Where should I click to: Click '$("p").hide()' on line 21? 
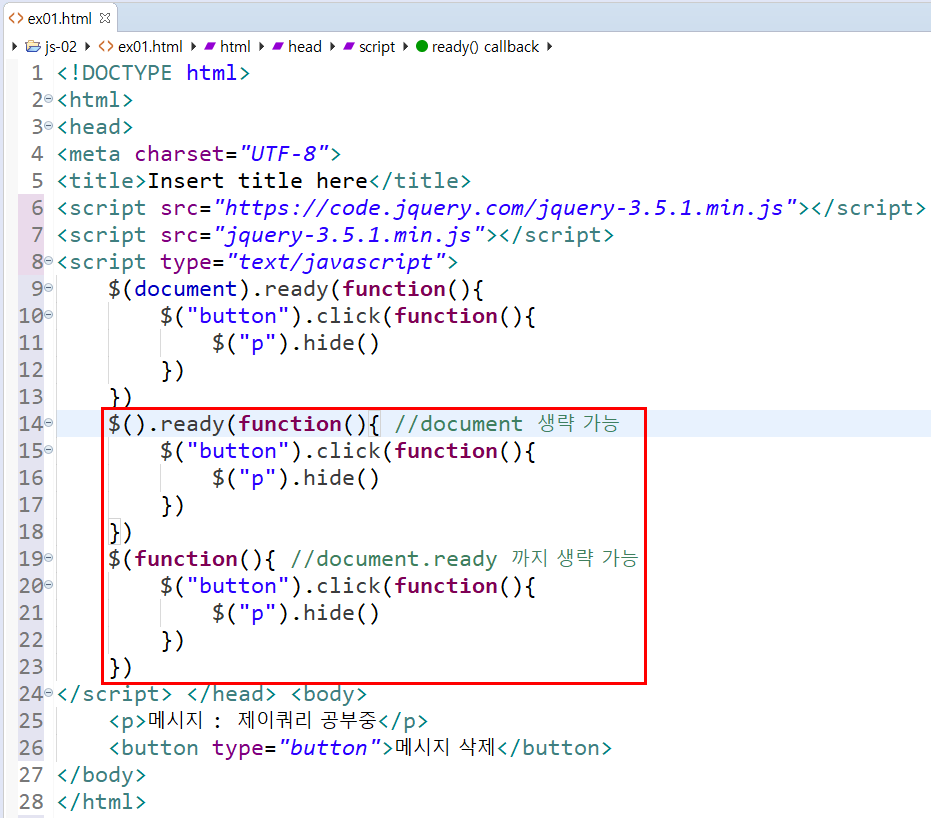point(295,613)
